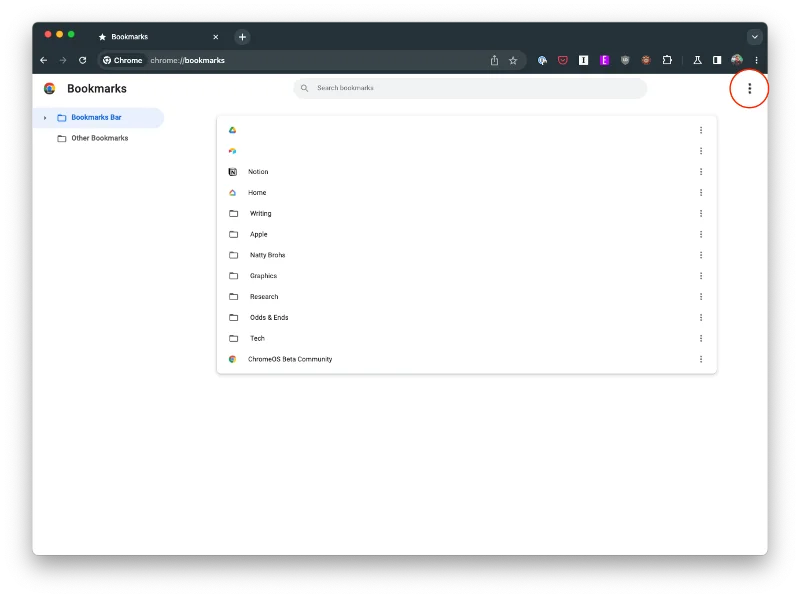Open more actions for the Writing folder
This screenshot has height=598, width=800.
[x=701, y=213]
